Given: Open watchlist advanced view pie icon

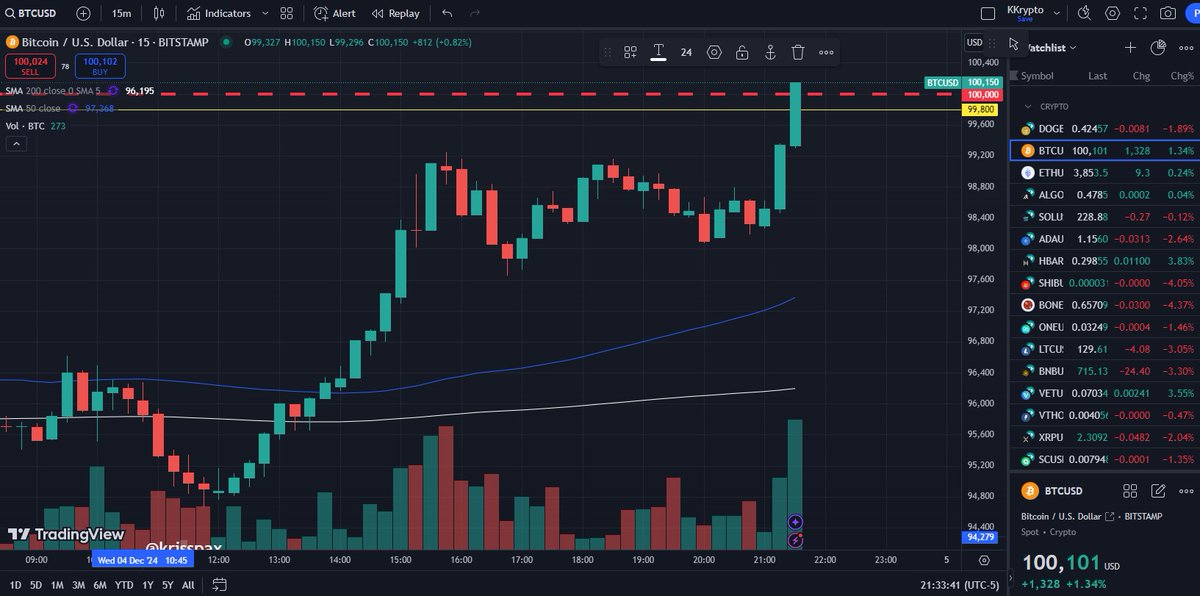Looking at the screenshot, I should coord(1158,47).
